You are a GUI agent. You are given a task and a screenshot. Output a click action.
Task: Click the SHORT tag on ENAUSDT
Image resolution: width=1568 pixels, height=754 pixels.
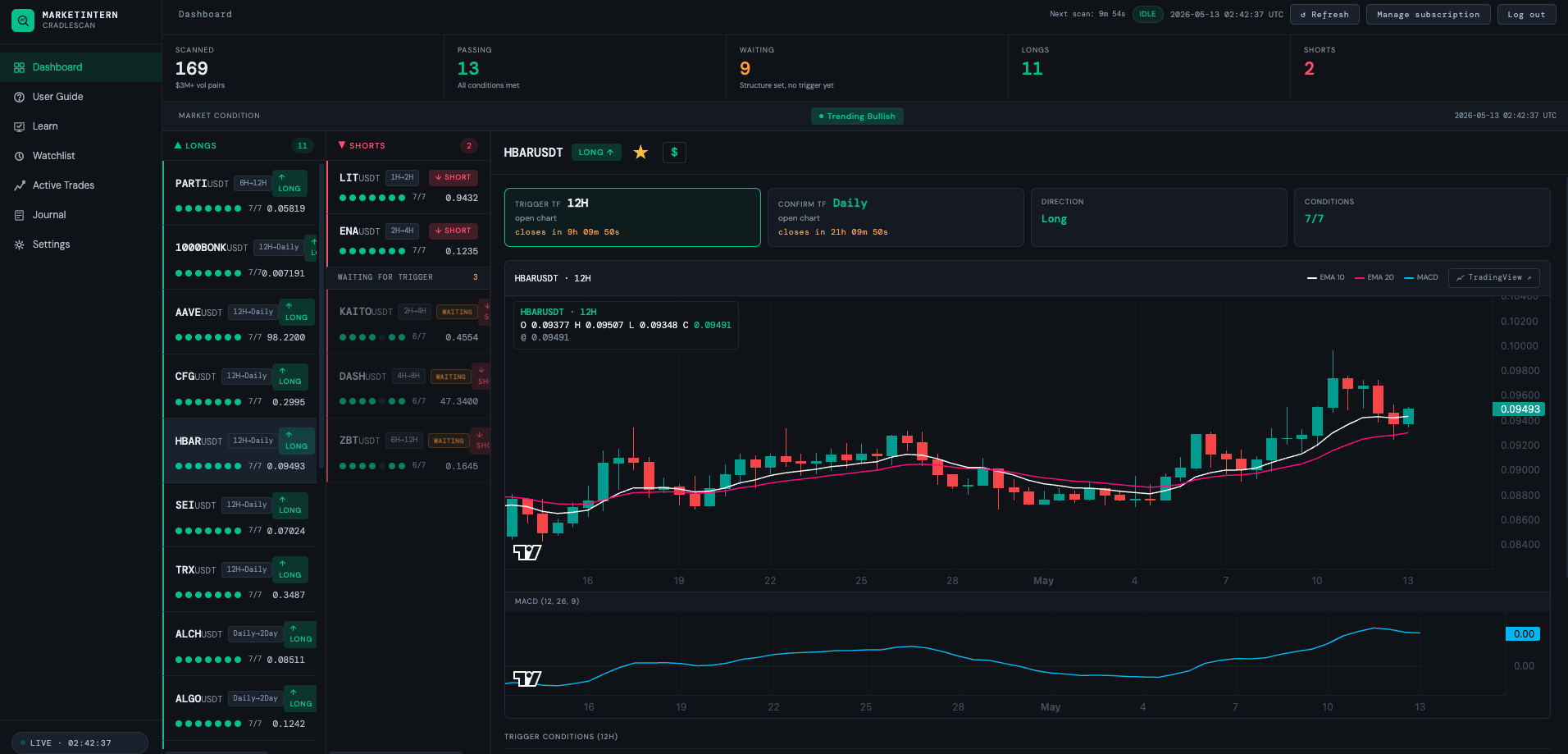pos(454,231)
